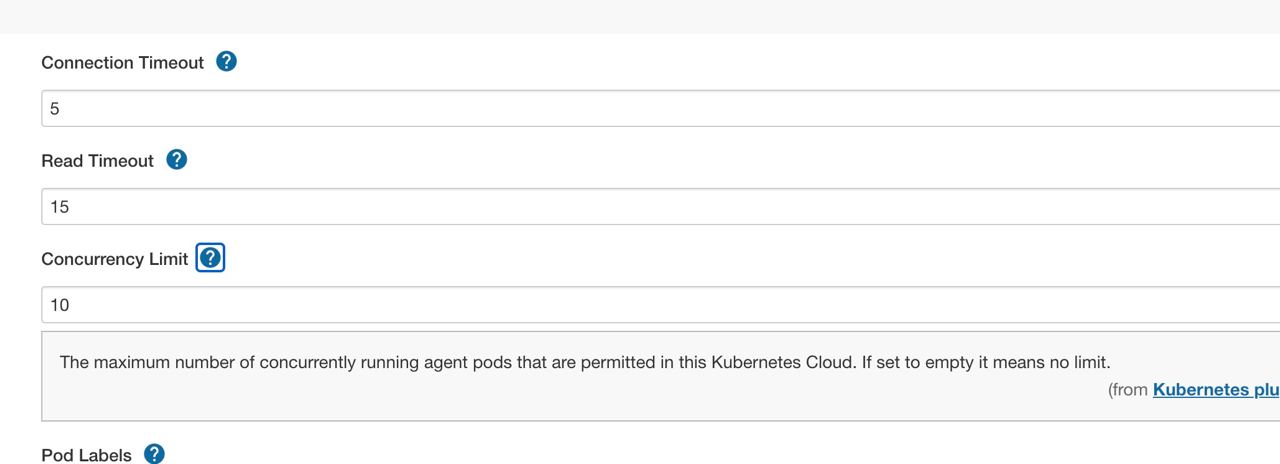The height and width of the screenshot is (464, 1280).
Task: Open help for Connection Timeout
Action: pos(227,62)
